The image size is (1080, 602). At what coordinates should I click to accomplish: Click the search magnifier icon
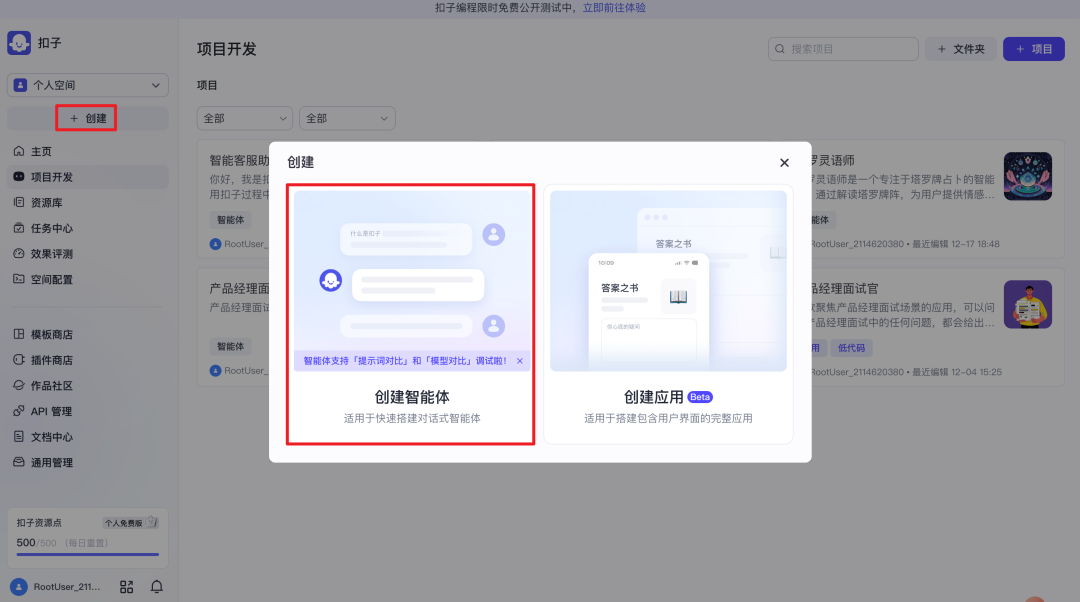pos(780,49)
